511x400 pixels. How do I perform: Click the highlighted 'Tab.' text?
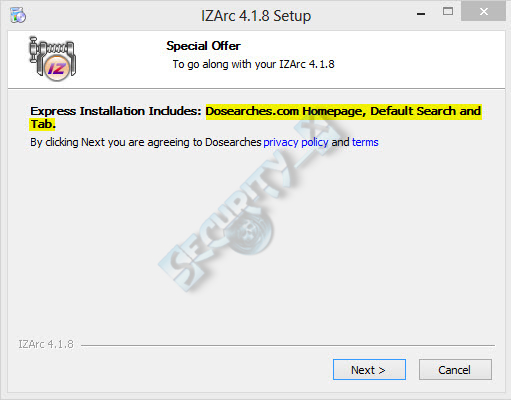tap(43, 124)
